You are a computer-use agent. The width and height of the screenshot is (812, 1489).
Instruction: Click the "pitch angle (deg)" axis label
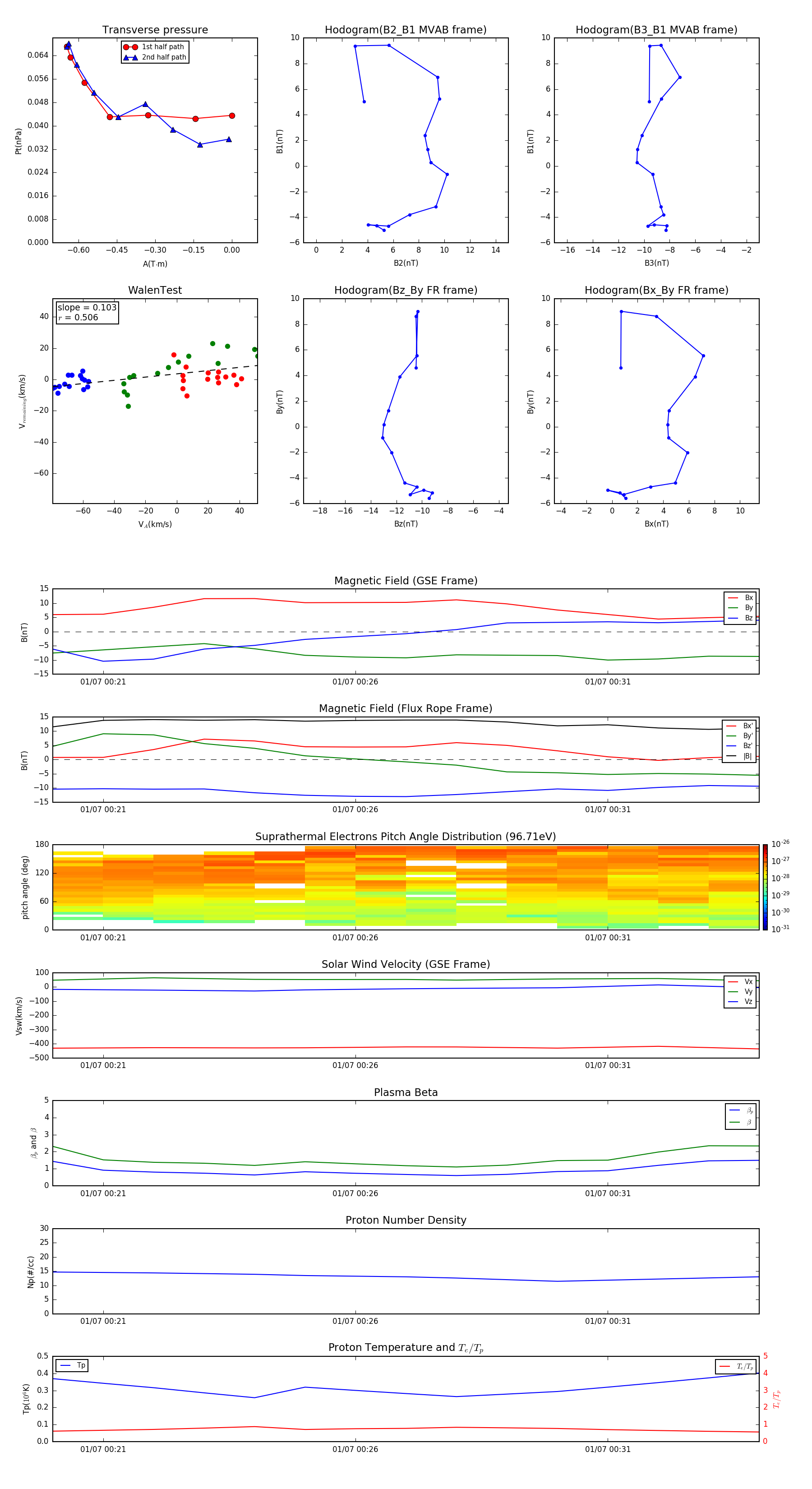click(x=25, y=887)
